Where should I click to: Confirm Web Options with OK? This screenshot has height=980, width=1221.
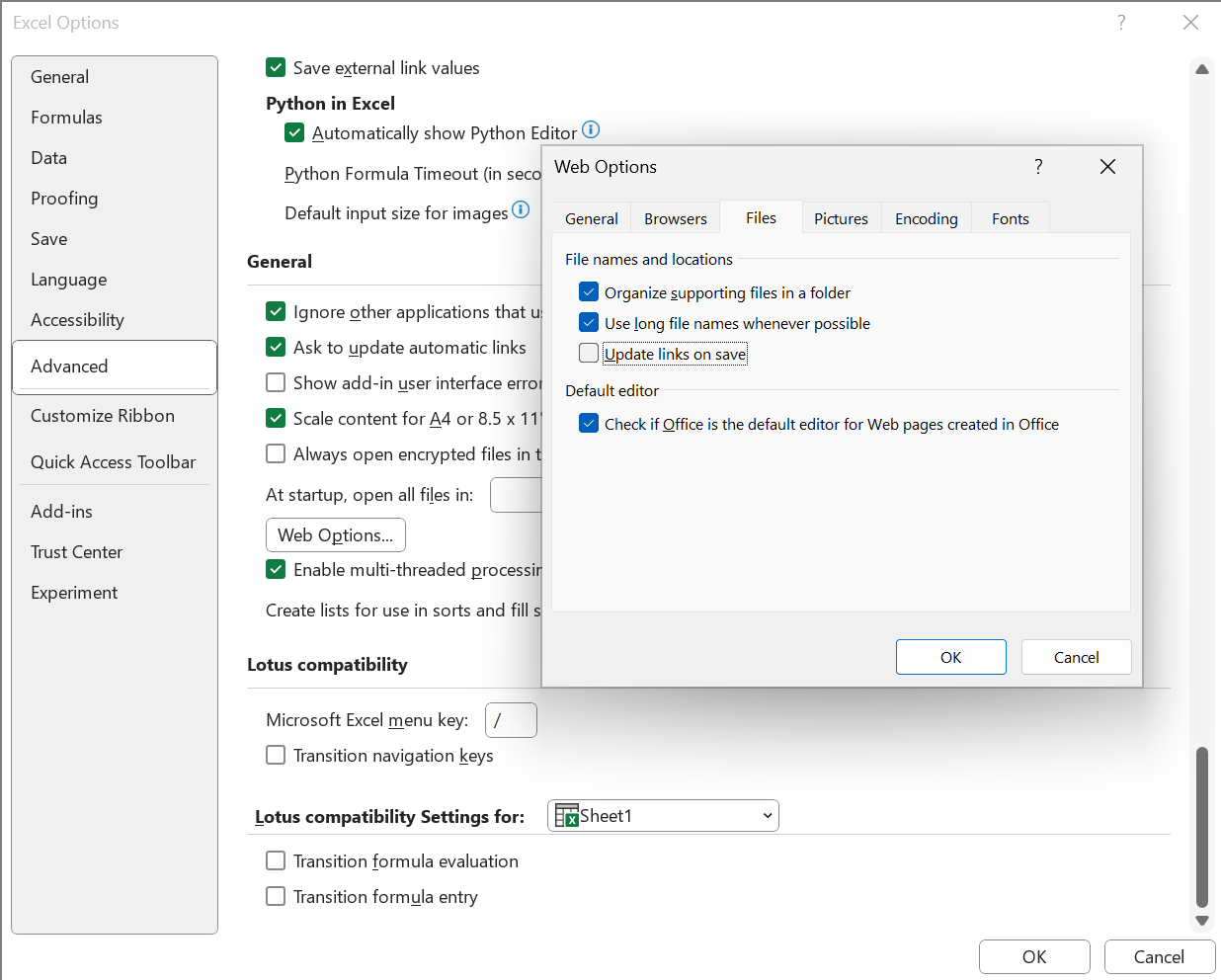coord(950,656)
